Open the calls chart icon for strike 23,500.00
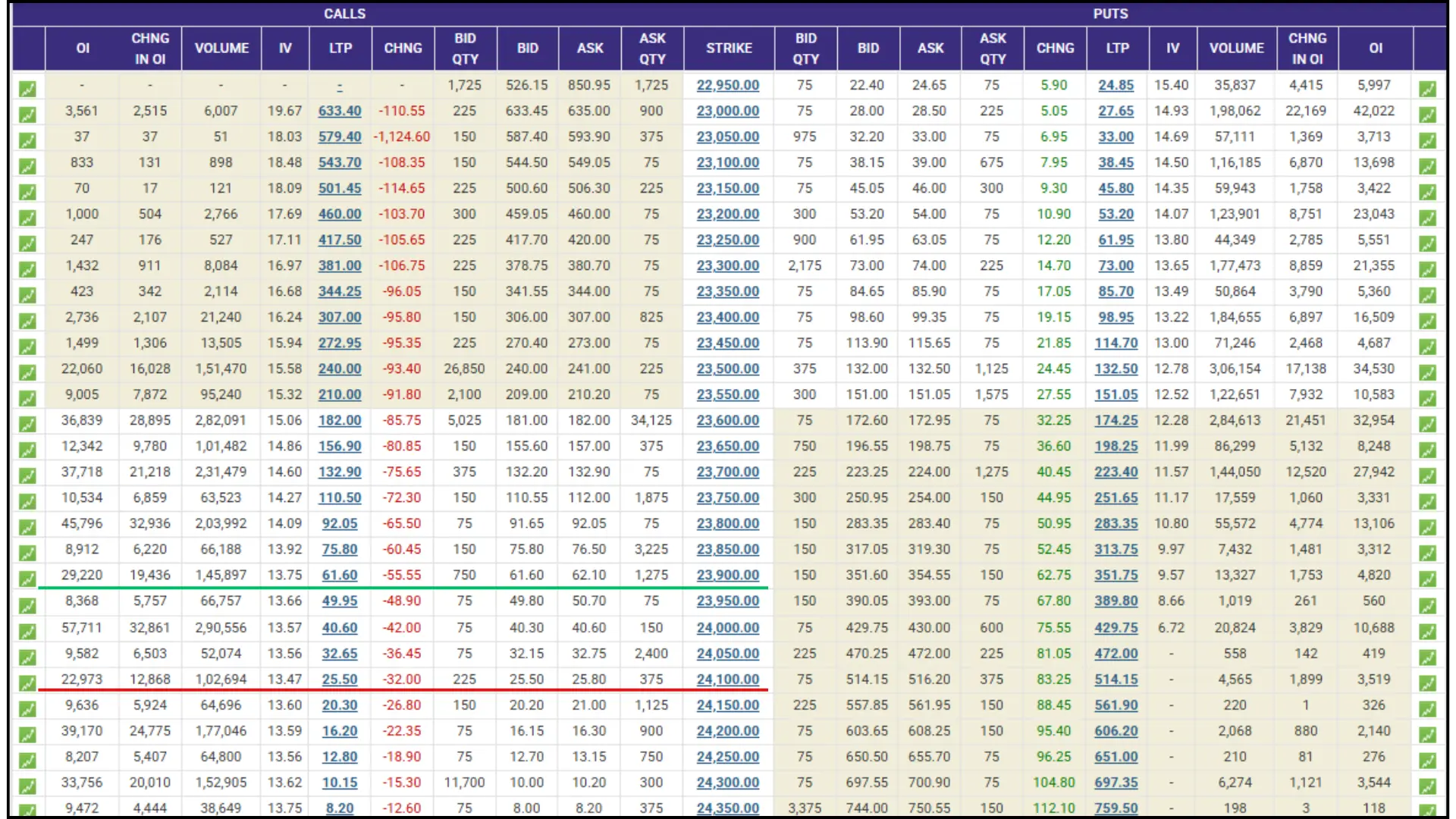 [27, 372]
